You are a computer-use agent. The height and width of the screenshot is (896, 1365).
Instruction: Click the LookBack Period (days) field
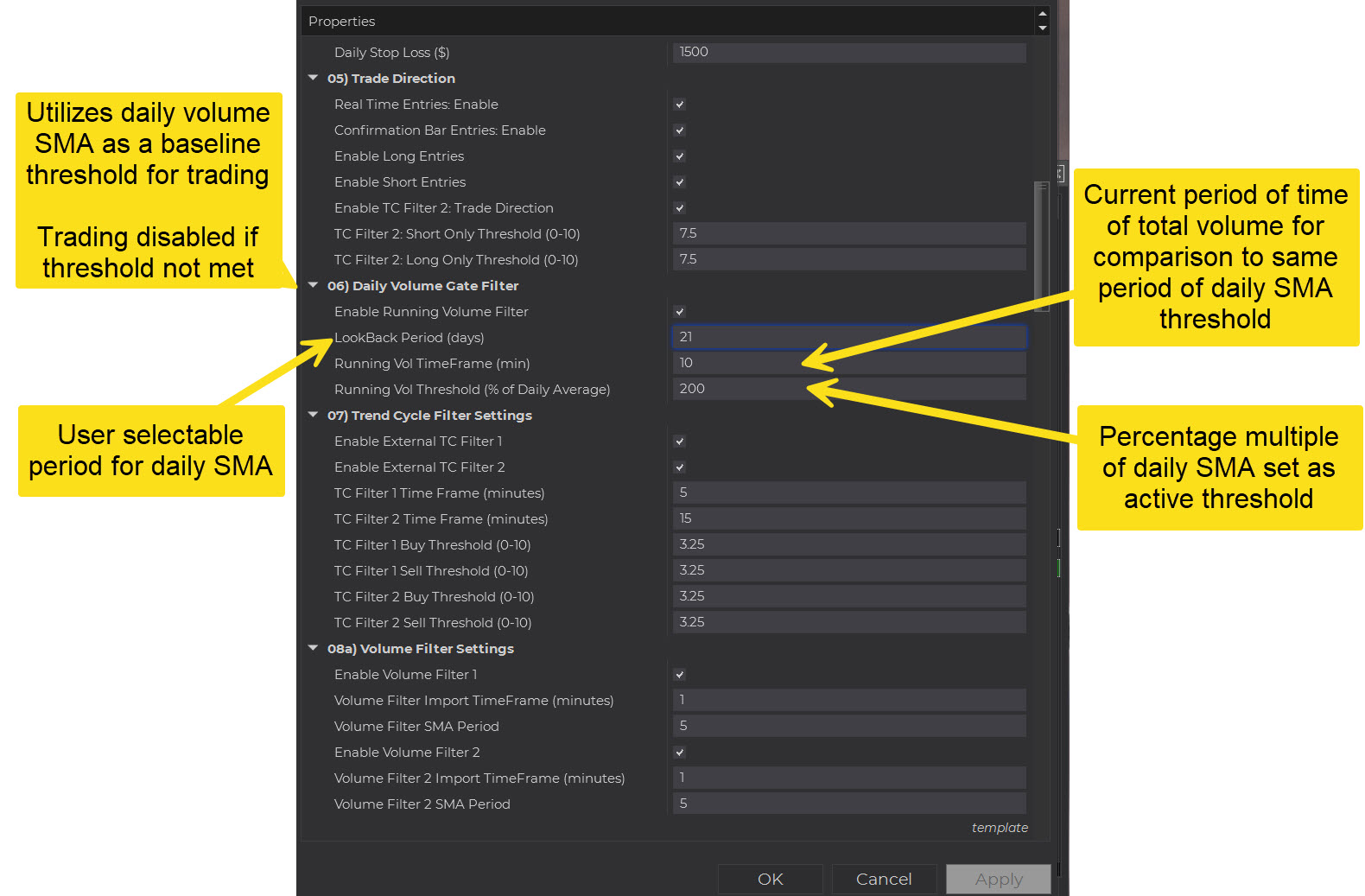click(848, 337)
